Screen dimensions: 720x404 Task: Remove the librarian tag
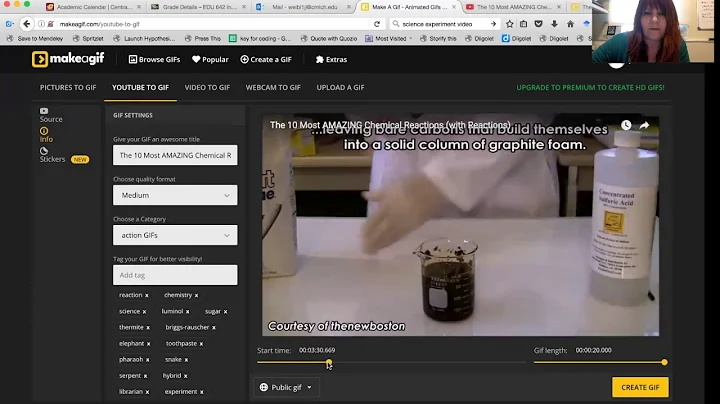pyautogui.click(x=147, y=392)
